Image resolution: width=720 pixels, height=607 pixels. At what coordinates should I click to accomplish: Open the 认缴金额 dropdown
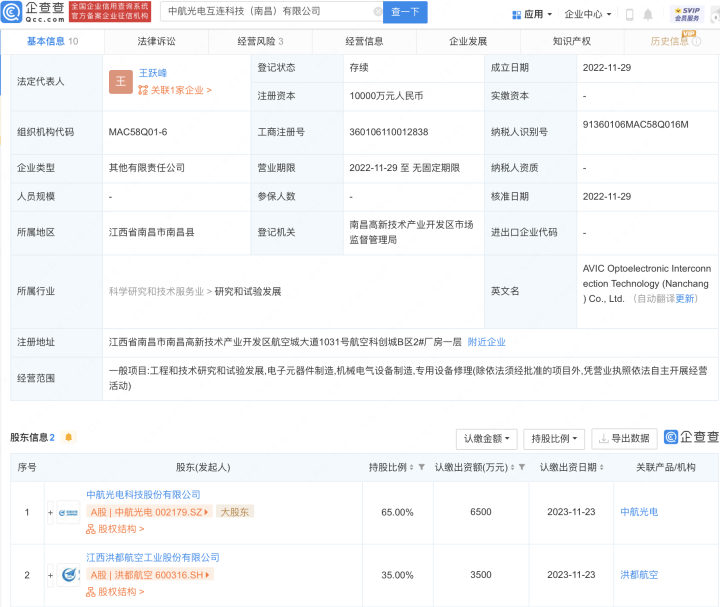click(487, 439)
